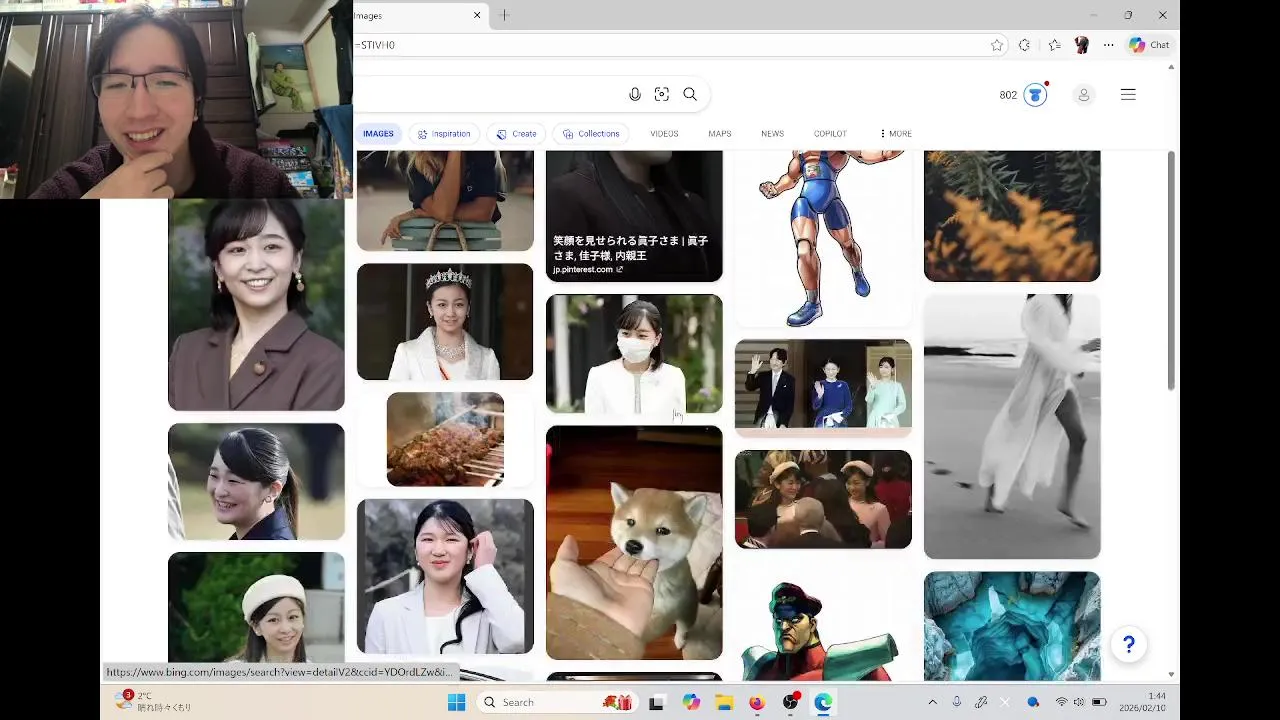Open the grilled skewers image
This screenshot has width=1280, height=720.
tap(445, 439)
